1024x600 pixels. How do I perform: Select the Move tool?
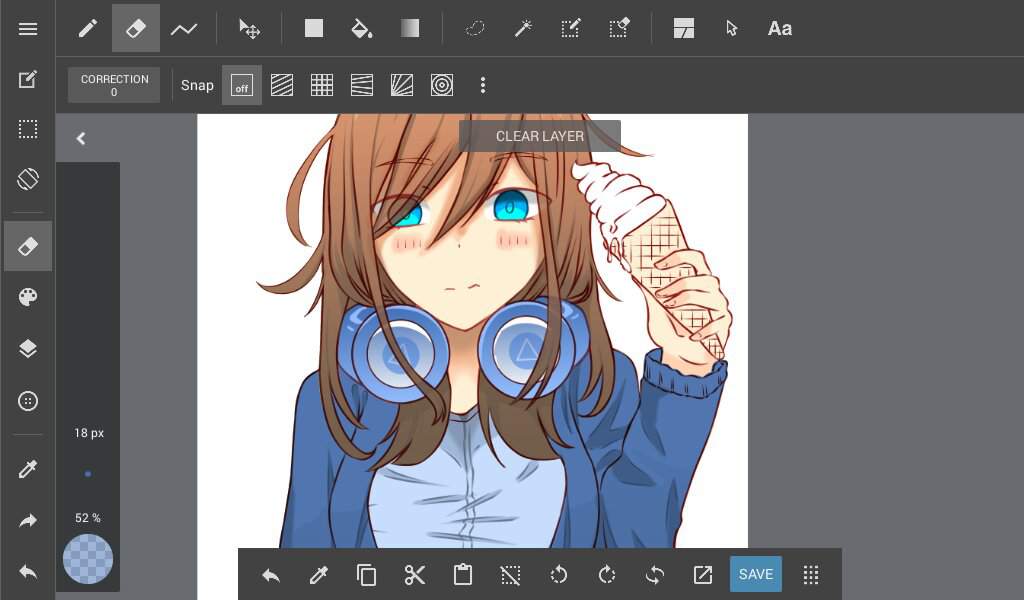click(249, 29)
